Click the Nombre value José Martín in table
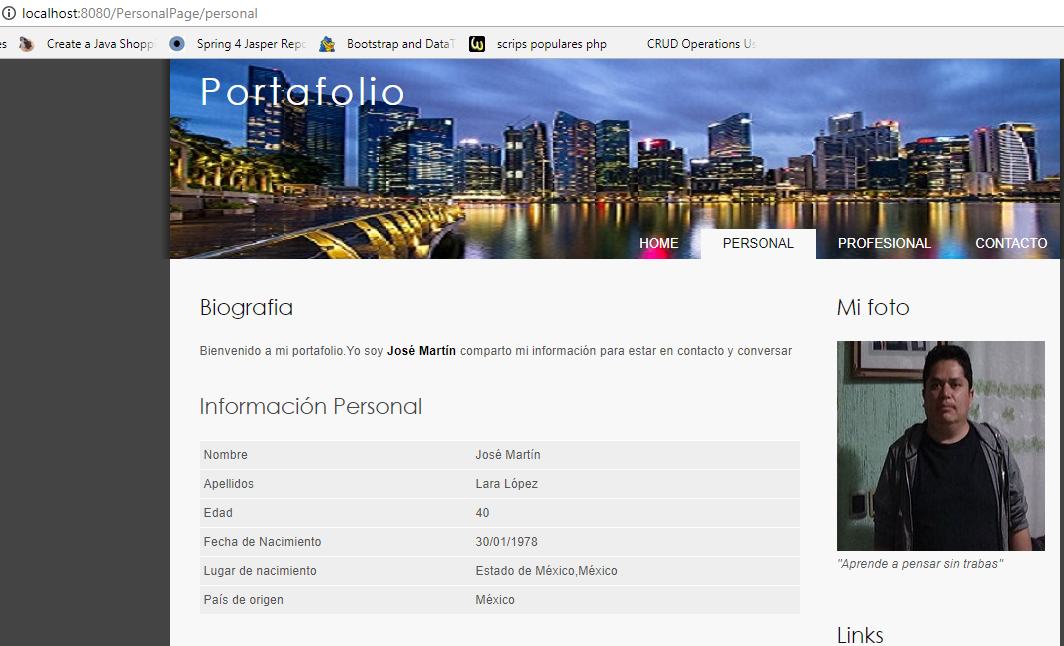Image resolution: width=1064 pixels, height=646 pixels. [x=508, y=455]
